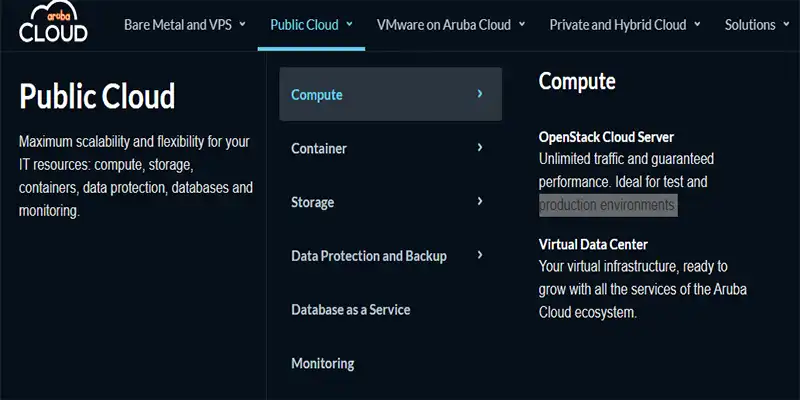Viewport: 800px width, 400px height.
Task: Expand Private and Hybrid Cloud dropdown
Action: click(x=624, y=25)
